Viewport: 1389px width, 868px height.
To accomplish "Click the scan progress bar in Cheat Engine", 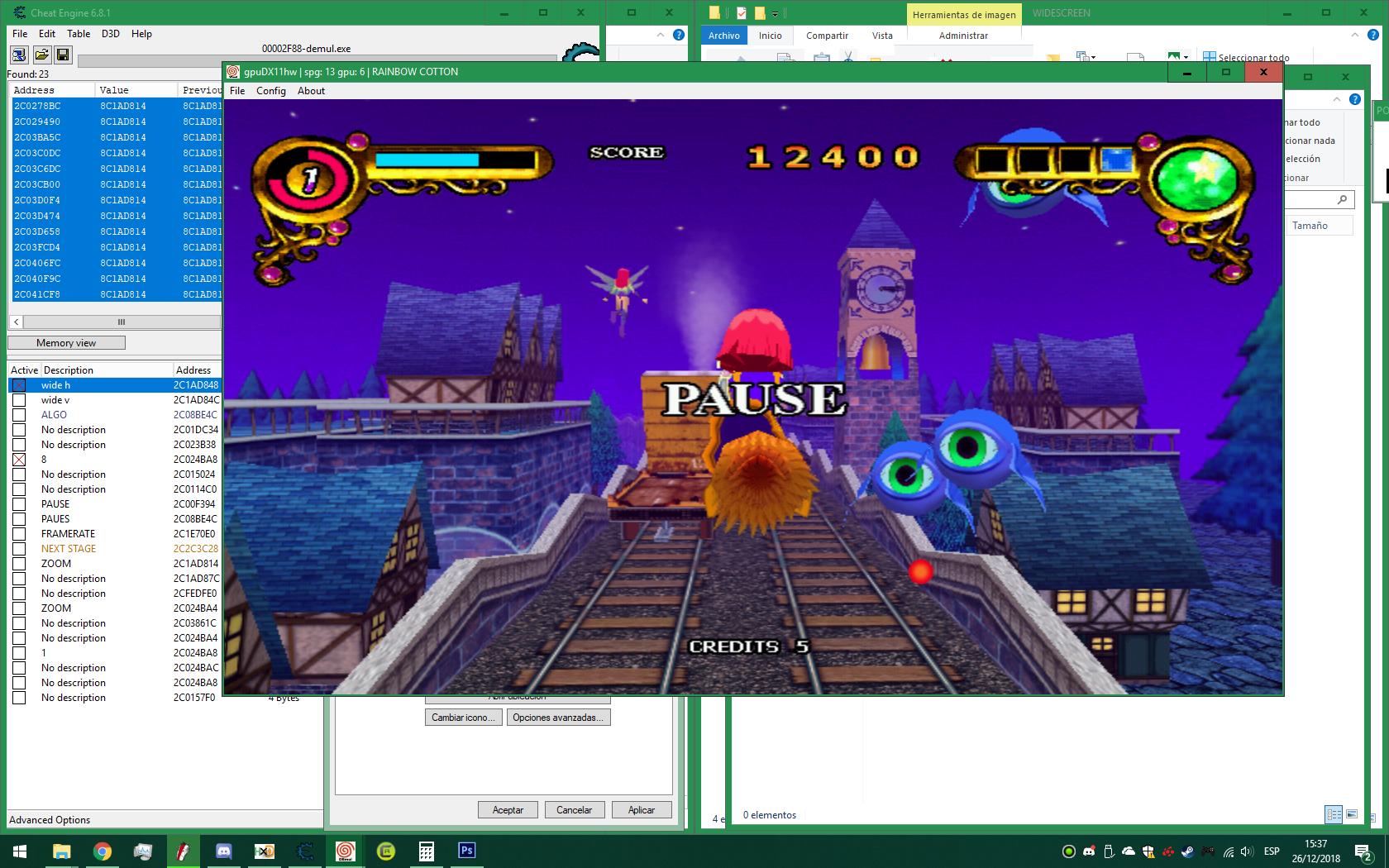I will (317, 61).
